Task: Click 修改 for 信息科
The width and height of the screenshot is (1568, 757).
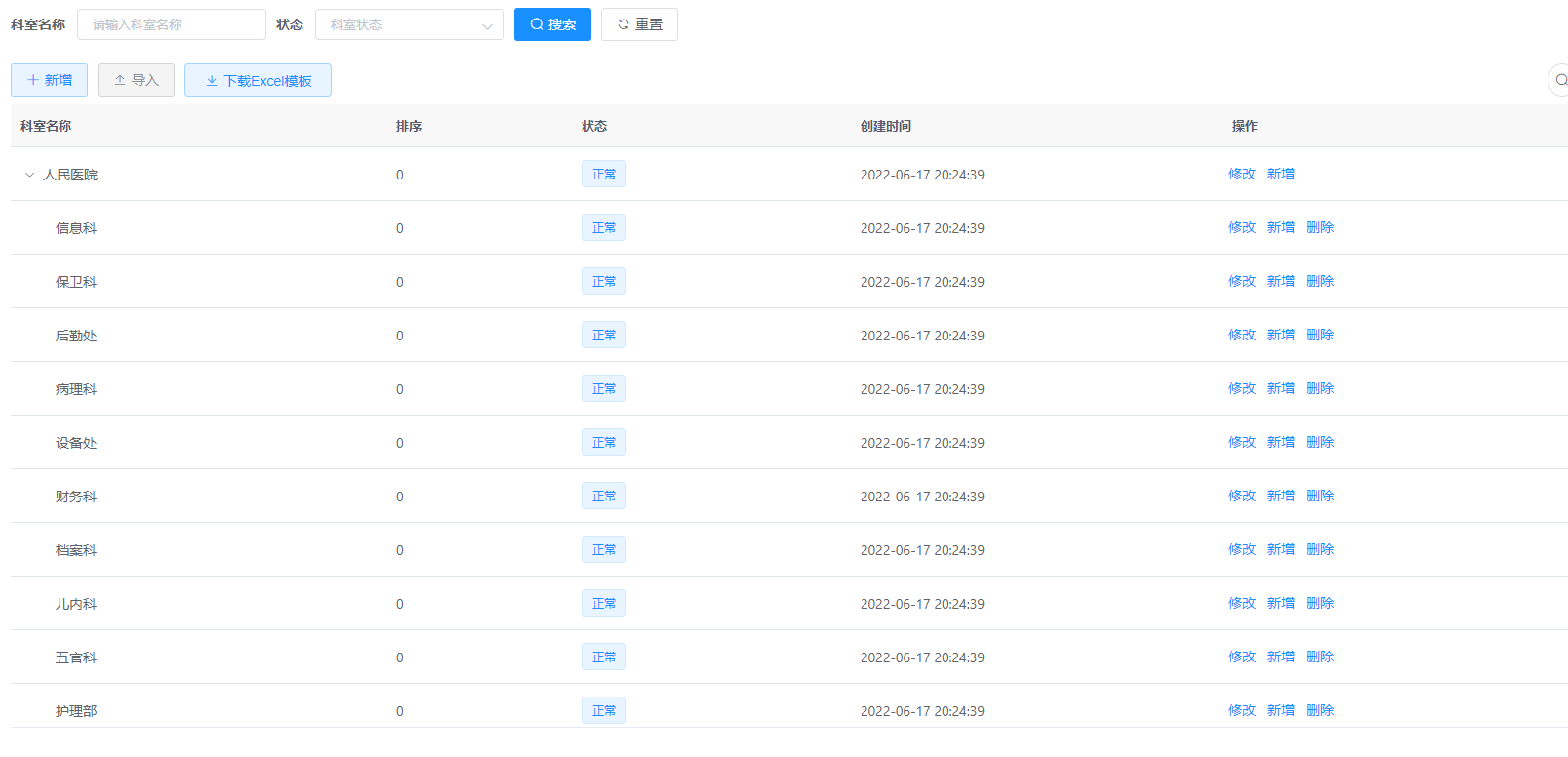Action: [x=1242, y=227]
